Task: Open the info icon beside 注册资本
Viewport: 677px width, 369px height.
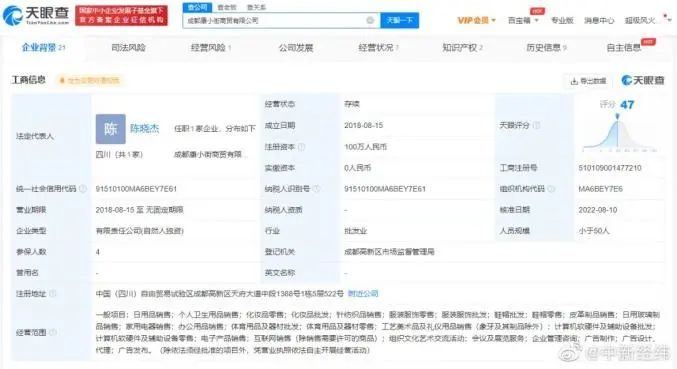Action: point(301,147)
